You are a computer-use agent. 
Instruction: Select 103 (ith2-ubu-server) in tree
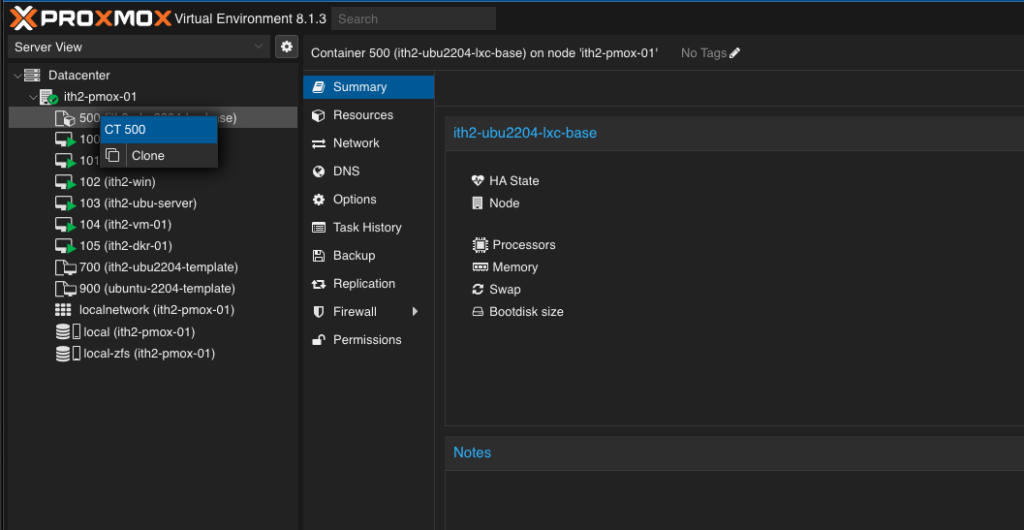click(x=153, y=203)
